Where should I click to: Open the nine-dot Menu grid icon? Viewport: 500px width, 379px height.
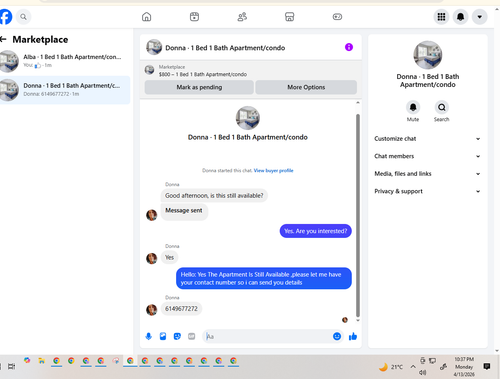[x=441, y=17]
